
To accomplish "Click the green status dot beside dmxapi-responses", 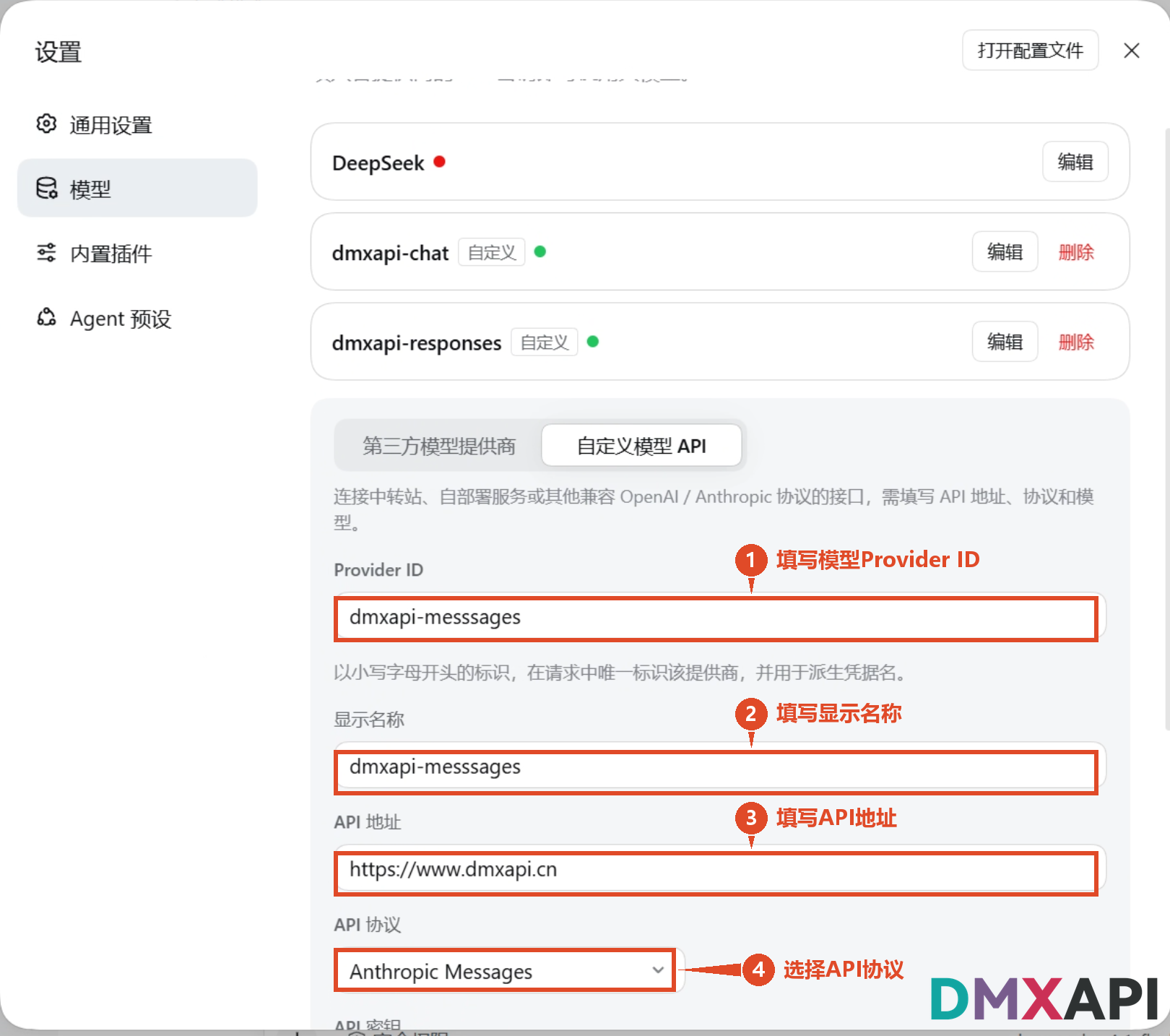I will point(593,341).
